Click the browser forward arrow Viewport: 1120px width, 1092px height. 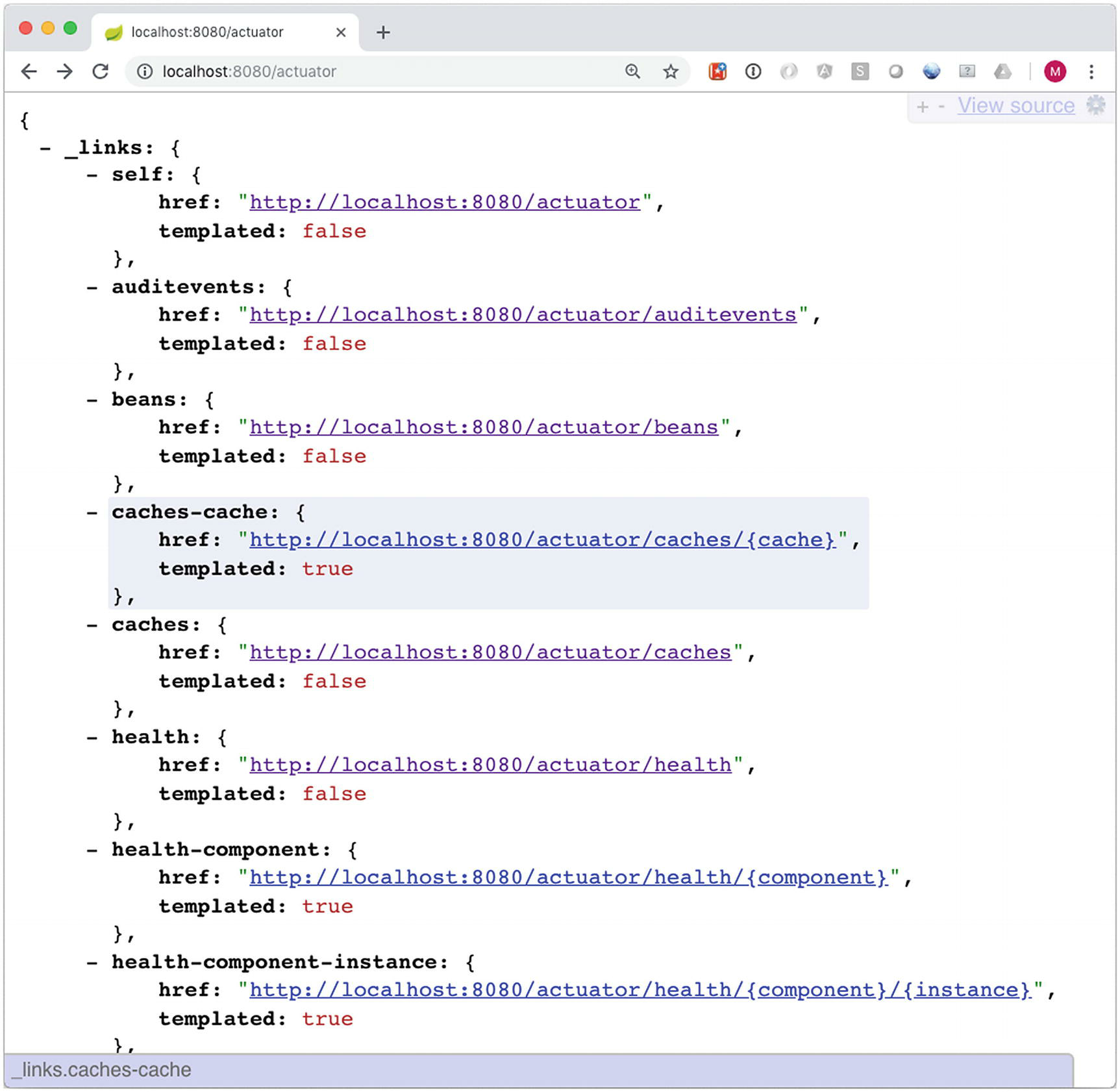point(64,71)
